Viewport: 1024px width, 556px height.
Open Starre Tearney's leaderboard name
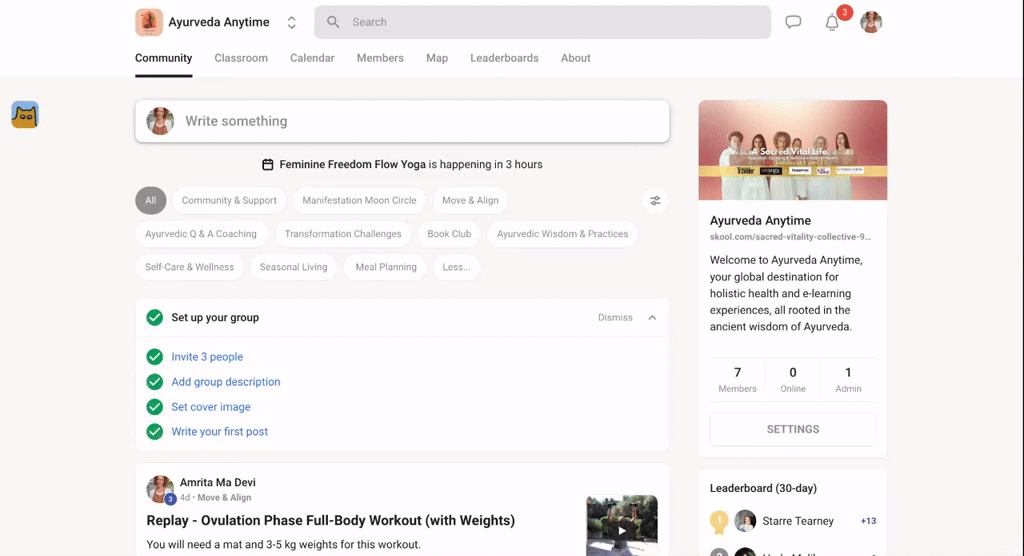click(798, 521)
